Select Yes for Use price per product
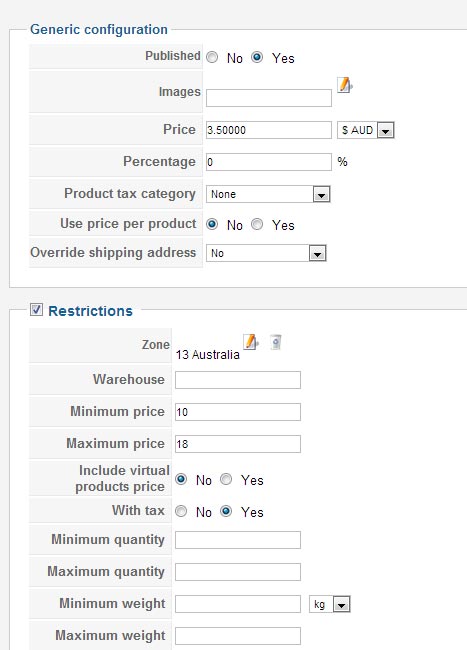Image resolution: width=467 pixels, height=650 pixels. point(257,224)
